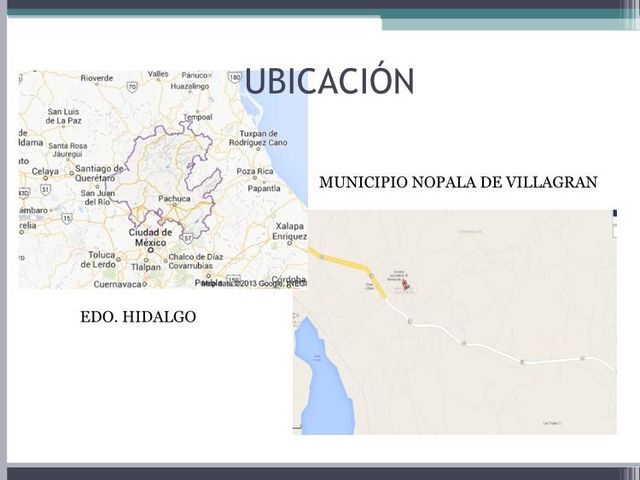Click the Toluca de Lerdo label
The height and width of the screenshot is (480, 640).
[x=98, y=260]
